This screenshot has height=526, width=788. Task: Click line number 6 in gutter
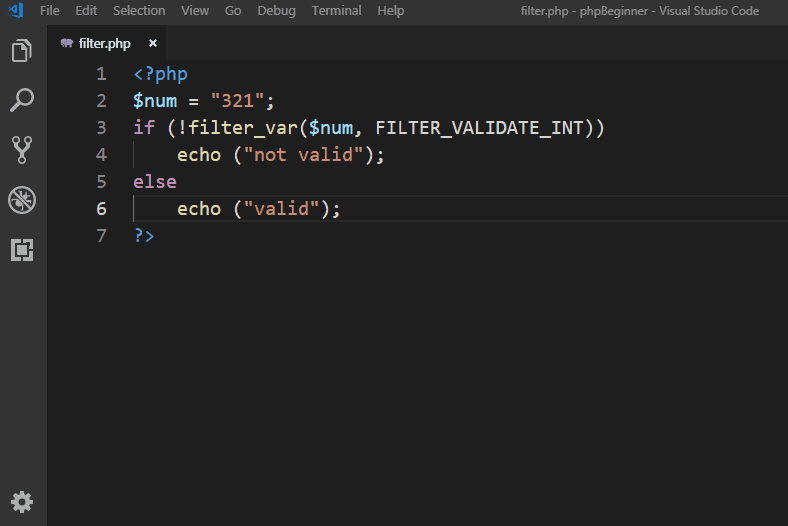click(x=102, y=208)
